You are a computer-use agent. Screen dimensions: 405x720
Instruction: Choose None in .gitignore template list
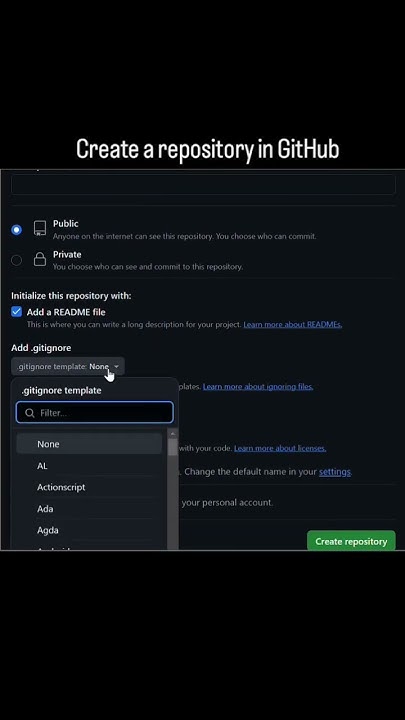tap(89, 444)
